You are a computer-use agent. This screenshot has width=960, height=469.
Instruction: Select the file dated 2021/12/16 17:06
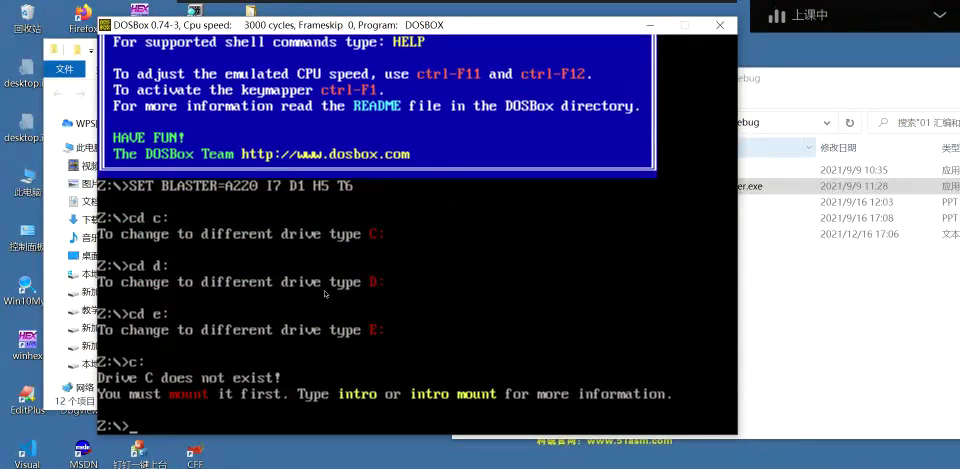pos(849,234)
